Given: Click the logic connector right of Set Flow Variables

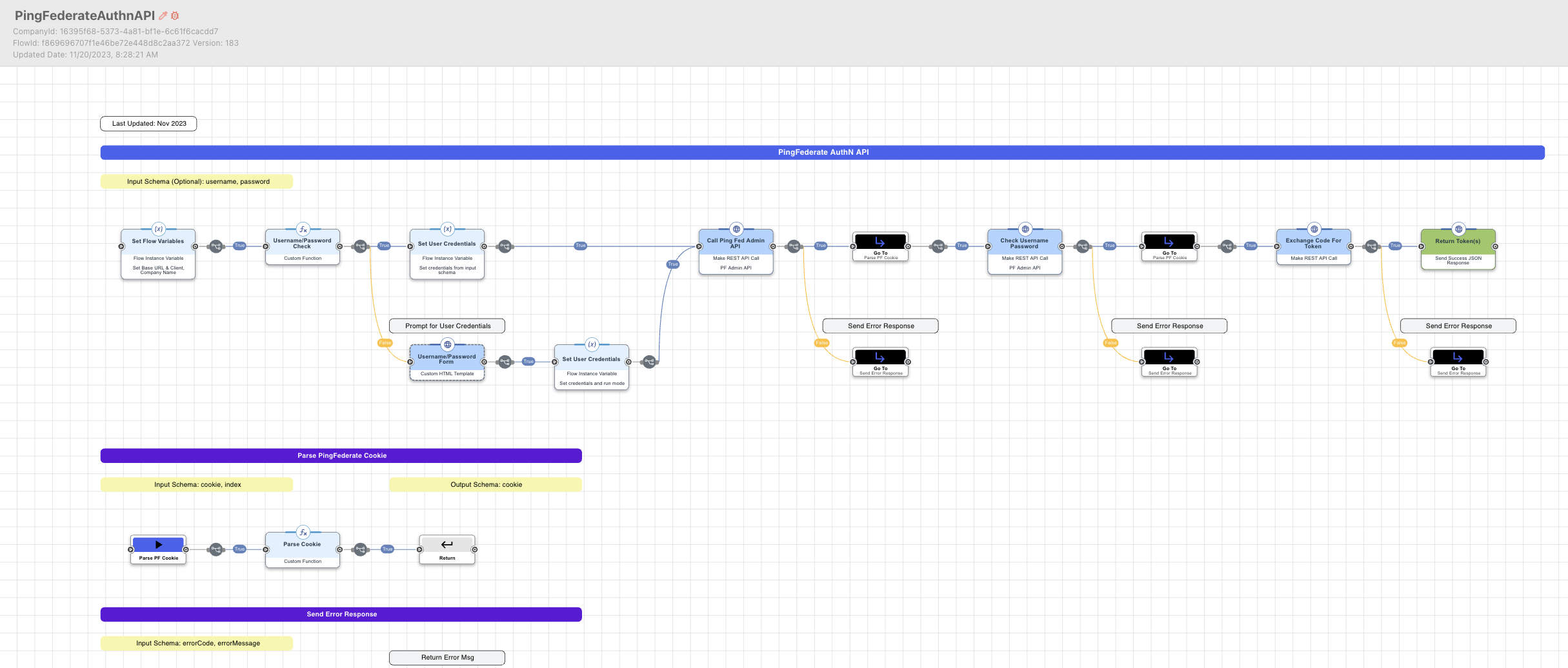Looking at the screenshot, I should (x=216, y=246).
